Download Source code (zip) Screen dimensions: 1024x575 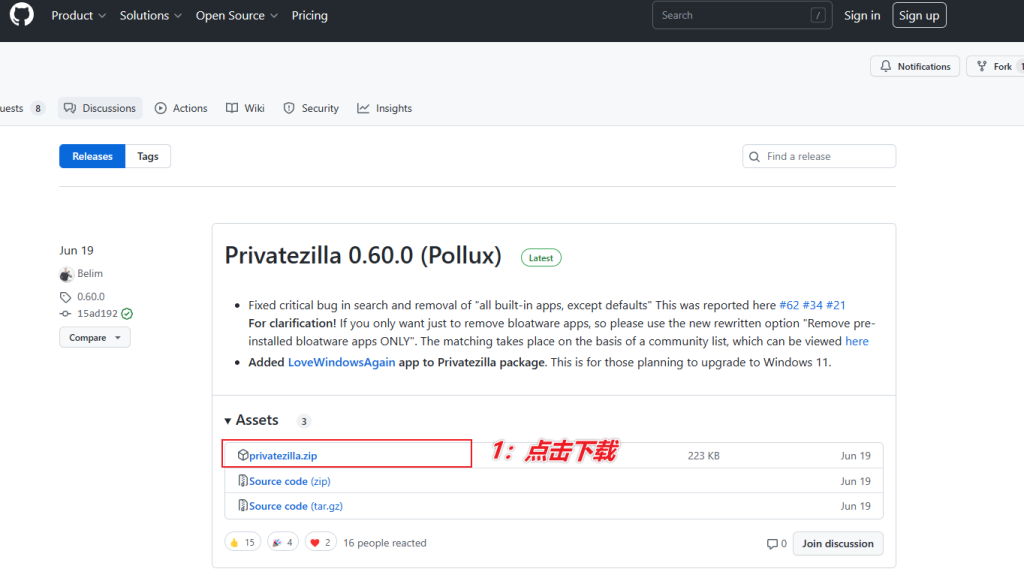tap(289, 481)
